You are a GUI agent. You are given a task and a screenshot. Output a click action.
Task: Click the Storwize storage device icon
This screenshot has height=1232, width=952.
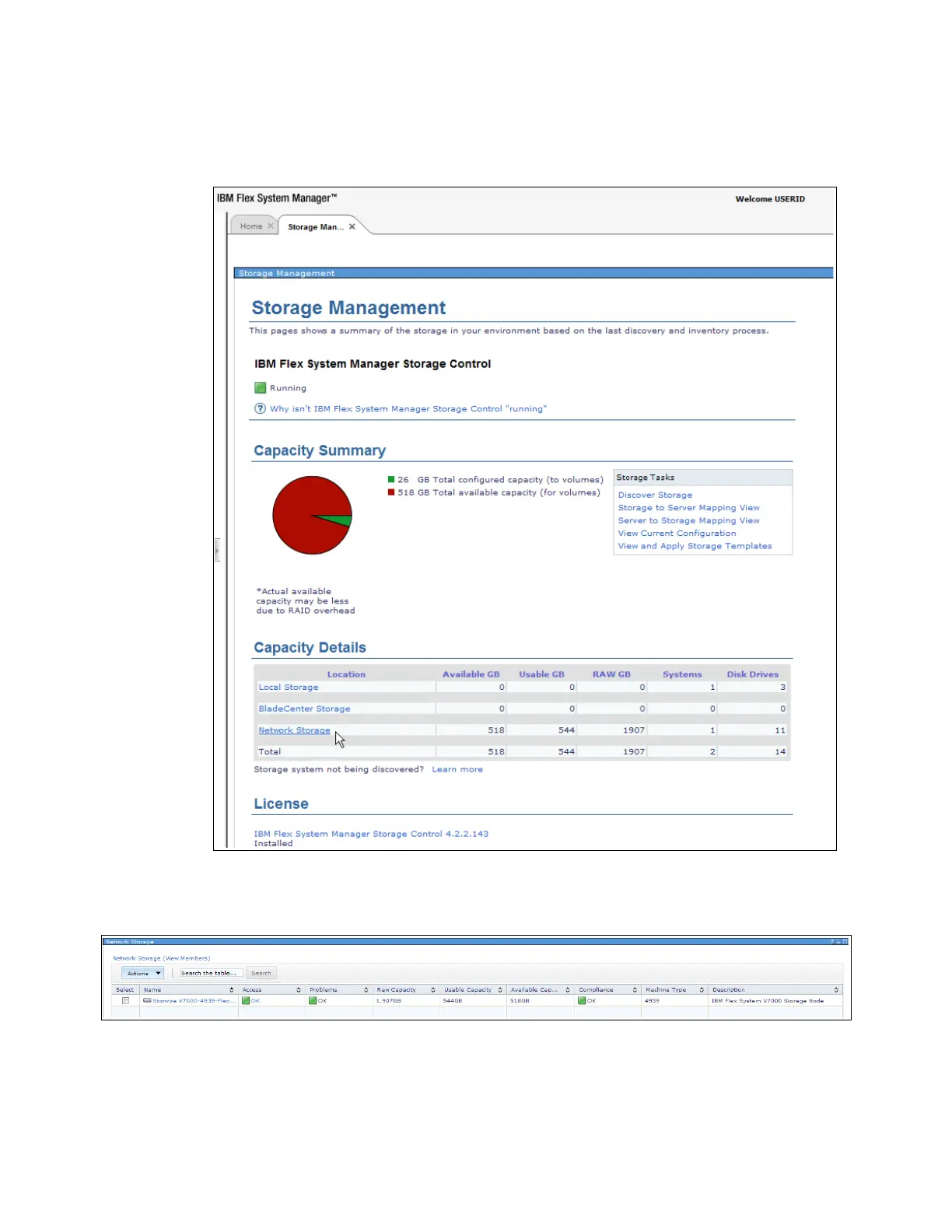tap(147, 1001)
